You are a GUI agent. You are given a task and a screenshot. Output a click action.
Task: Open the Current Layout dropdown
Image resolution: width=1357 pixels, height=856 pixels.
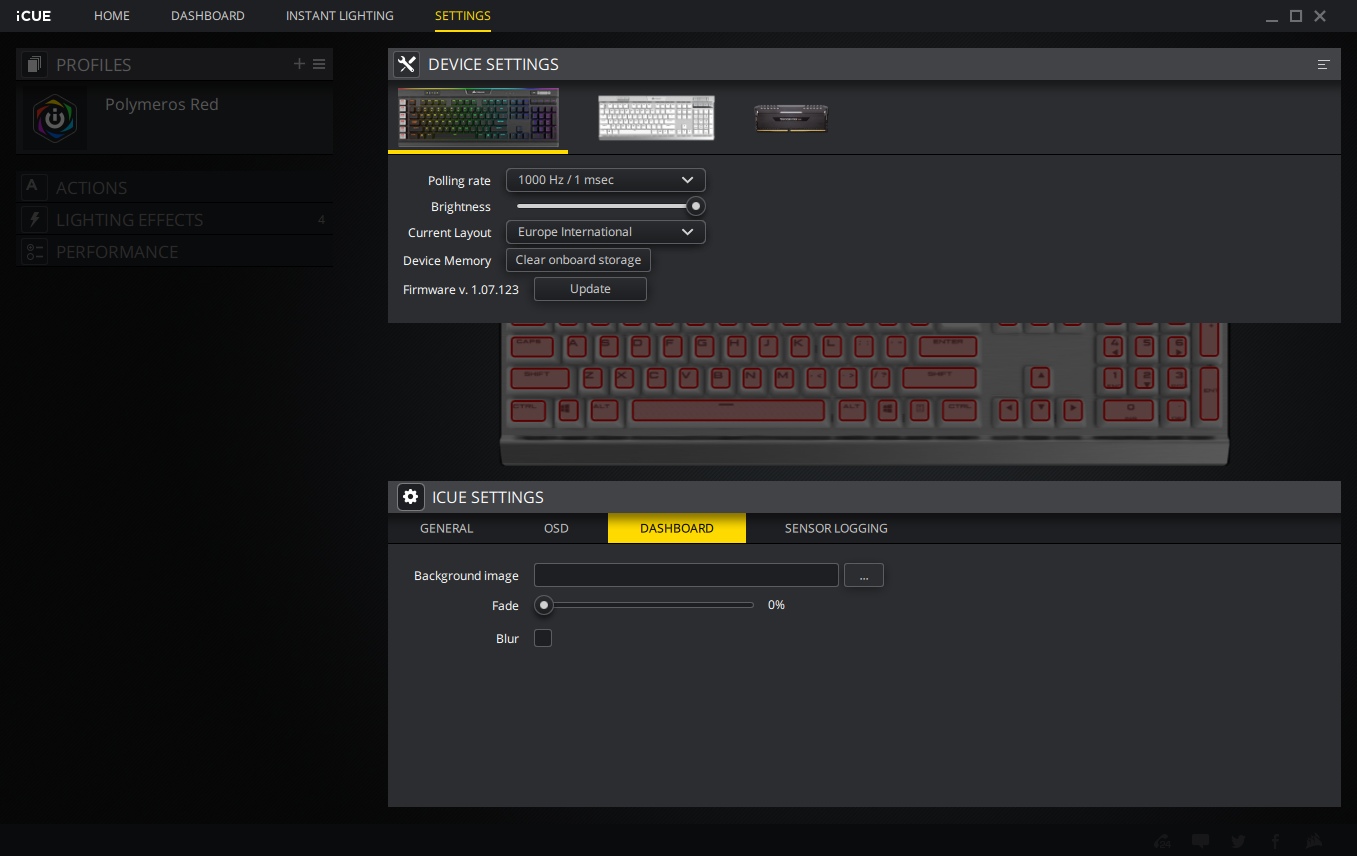point(606,232)
